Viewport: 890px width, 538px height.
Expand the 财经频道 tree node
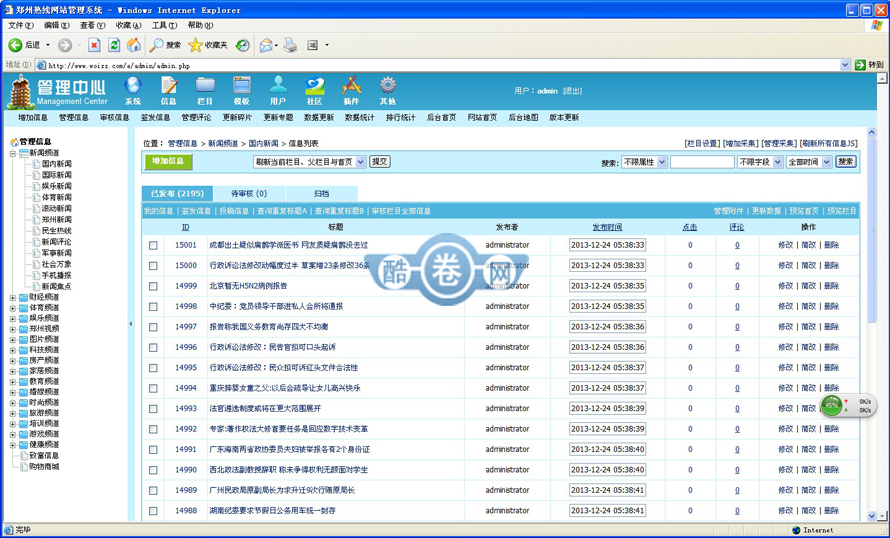(13, 297)
